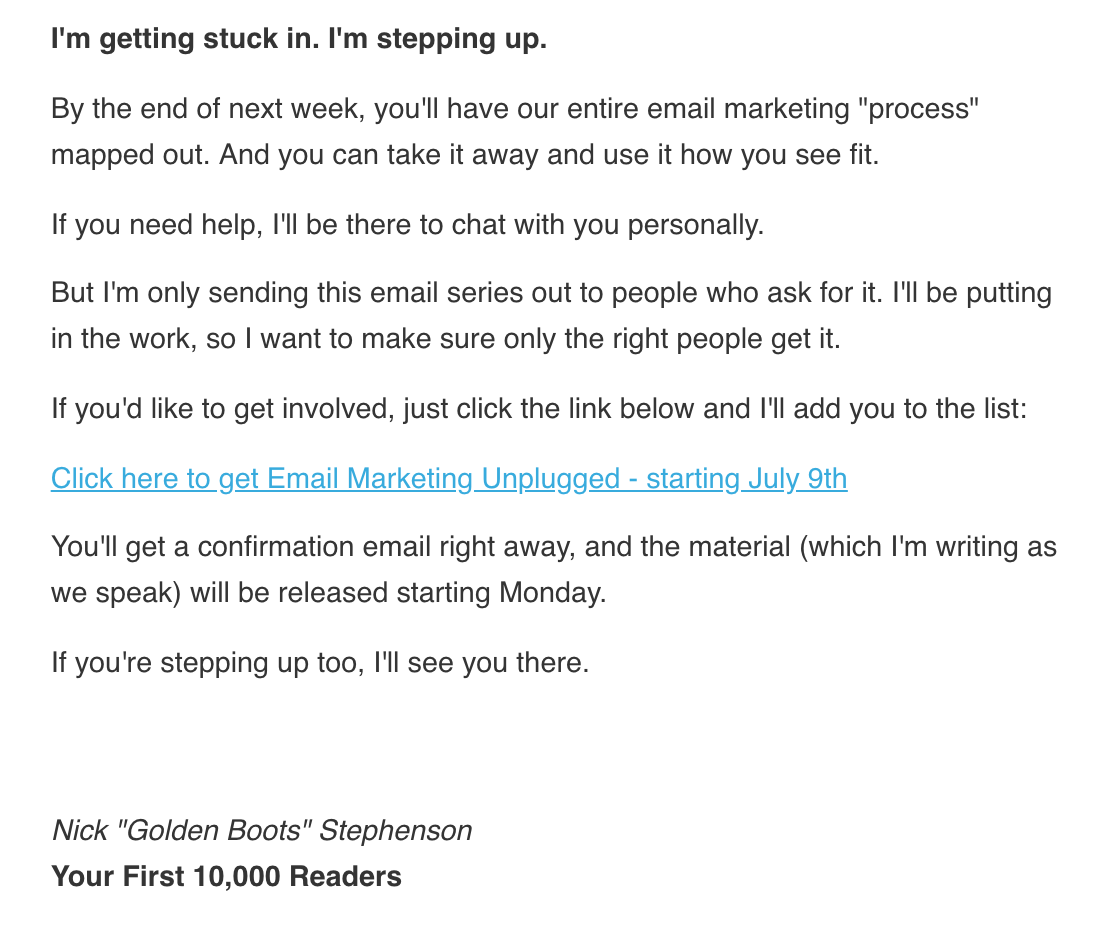The width and height of the screenshot is (1110, 936).
Task: Click the bold heading "I'm getting stuck in"
Action: tap(185, 38)
